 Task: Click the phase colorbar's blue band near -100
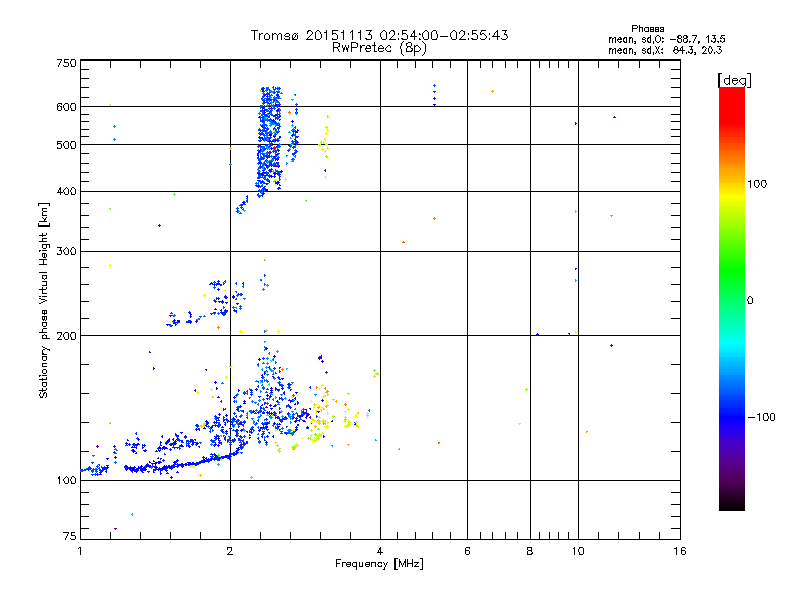732,416
